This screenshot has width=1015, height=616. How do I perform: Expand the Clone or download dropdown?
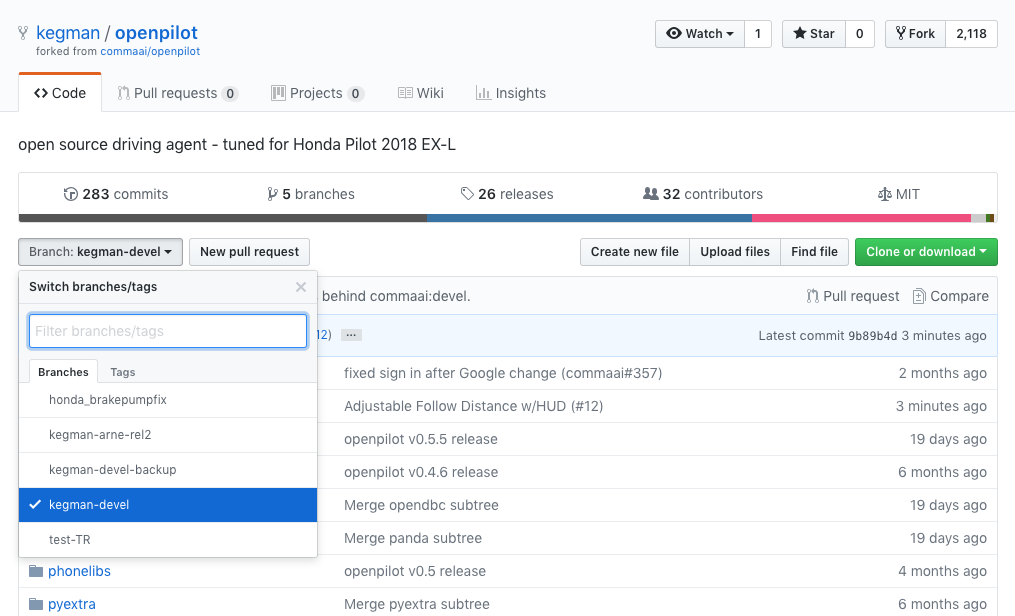[x=926, y=252]
